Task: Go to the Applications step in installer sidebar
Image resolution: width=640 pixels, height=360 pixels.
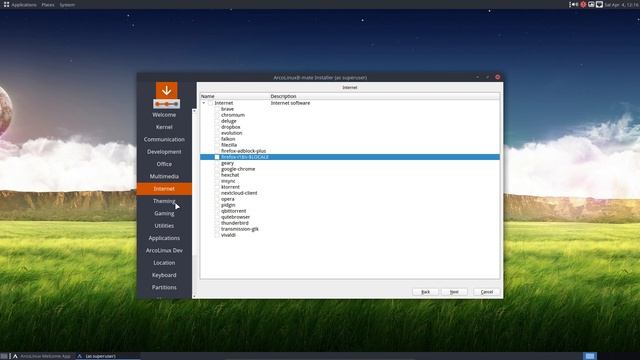Action: tap(164, 238)
